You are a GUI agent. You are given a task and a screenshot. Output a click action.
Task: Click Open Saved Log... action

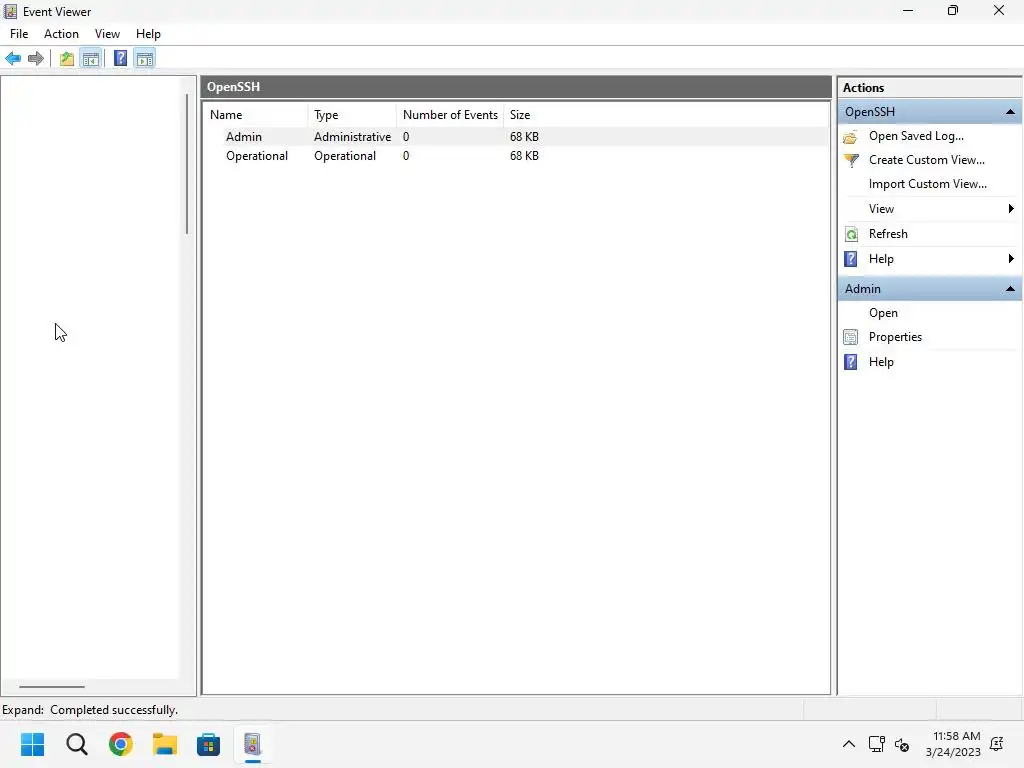(916, 136)
